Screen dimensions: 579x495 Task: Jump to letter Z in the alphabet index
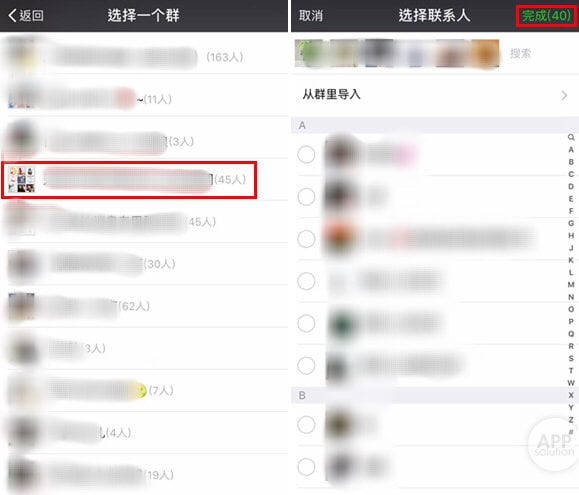click(x=571, y=420)
